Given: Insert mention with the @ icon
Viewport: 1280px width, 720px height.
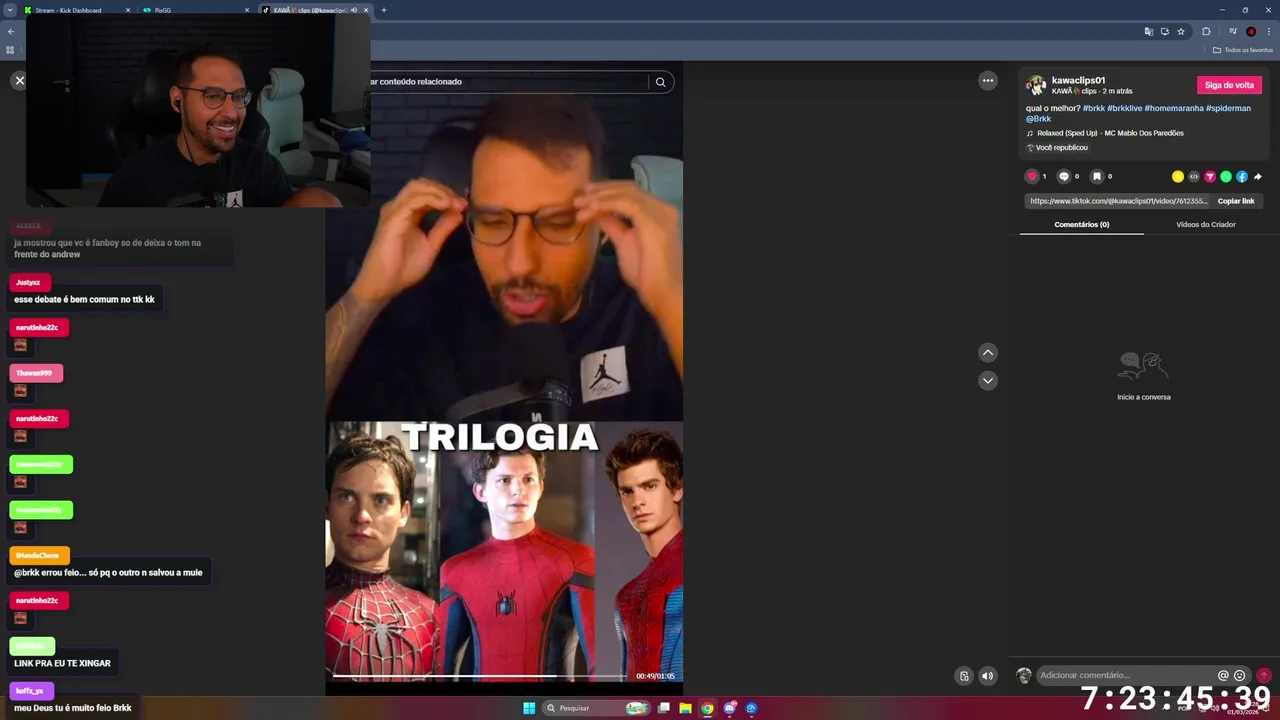Looking at the screenshot, I should 1223,676.
